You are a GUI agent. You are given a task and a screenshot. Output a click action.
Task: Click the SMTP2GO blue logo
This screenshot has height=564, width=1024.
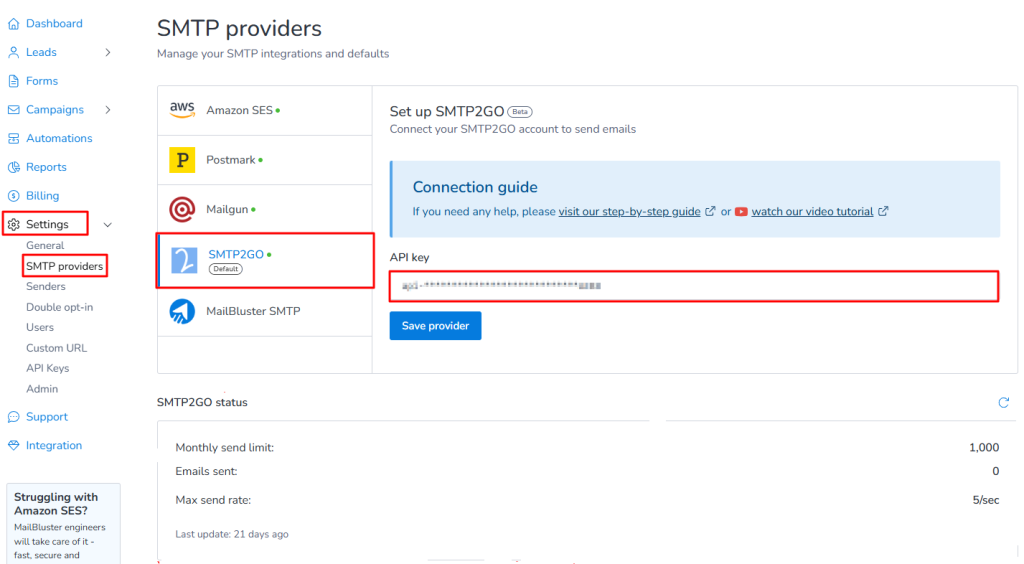tap(184, 260)
